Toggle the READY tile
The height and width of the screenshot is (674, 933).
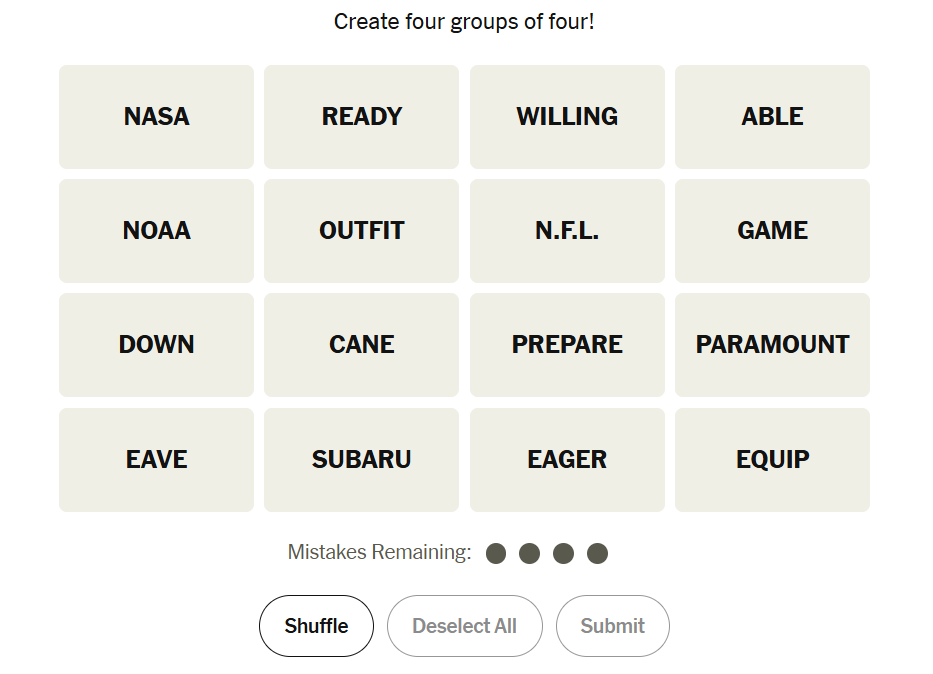point(361,116)
